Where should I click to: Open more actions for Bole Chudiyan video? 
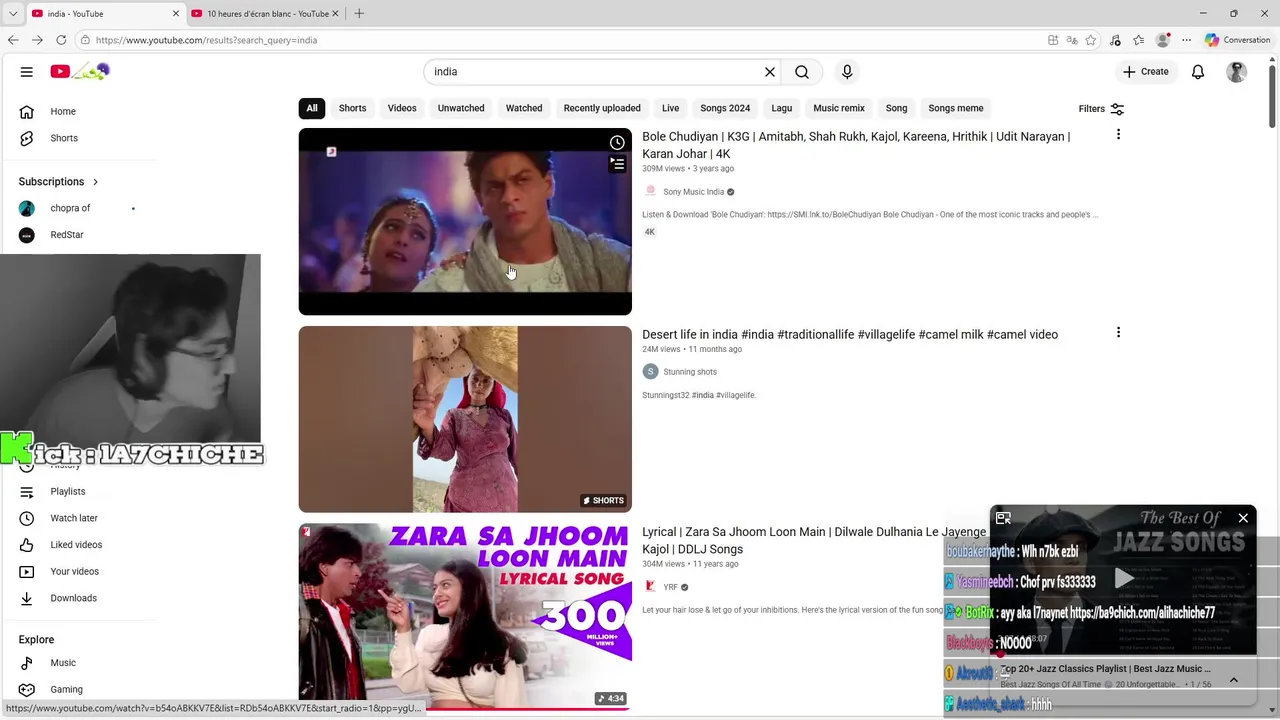pos(1118,134)
